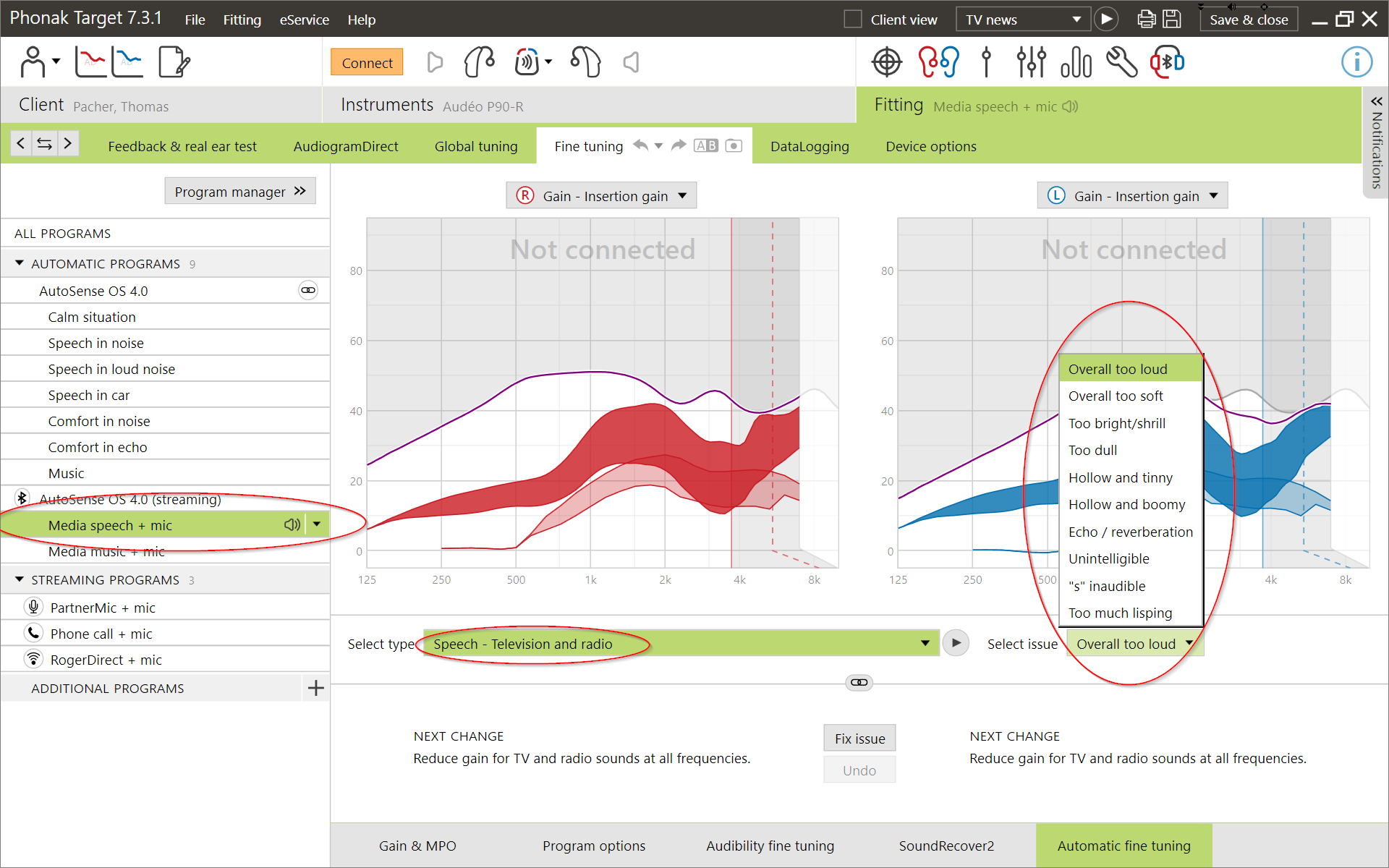The width and height of the screenshot is (1389, 868).
Task: Open the Gain & MPO bottom tab
Action: pyautogui.click(x=417, y=846)
